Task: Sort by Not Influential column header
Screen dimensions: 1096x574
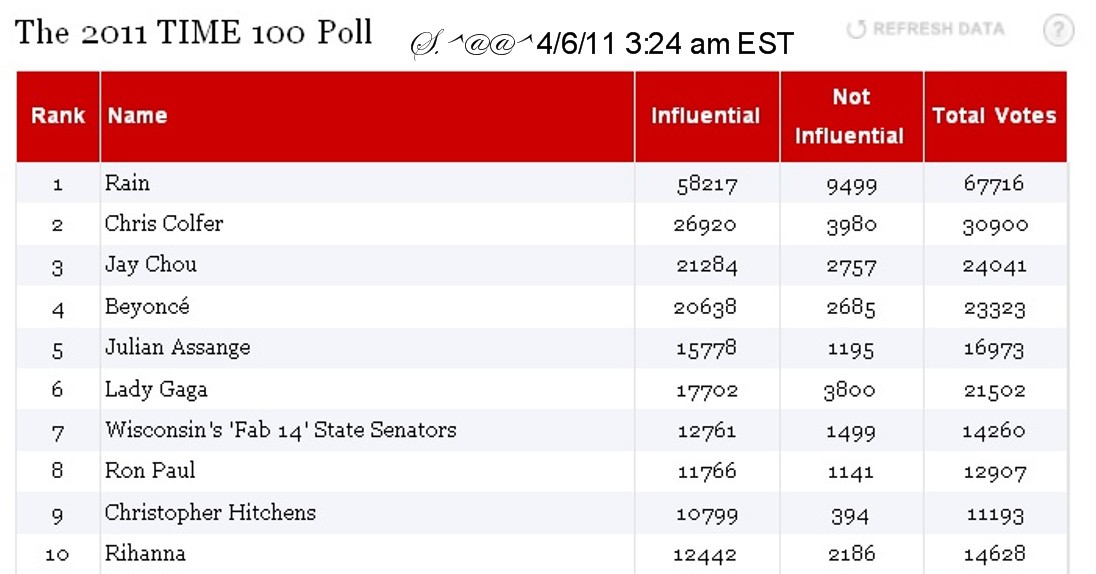Action: coord(851,116)
